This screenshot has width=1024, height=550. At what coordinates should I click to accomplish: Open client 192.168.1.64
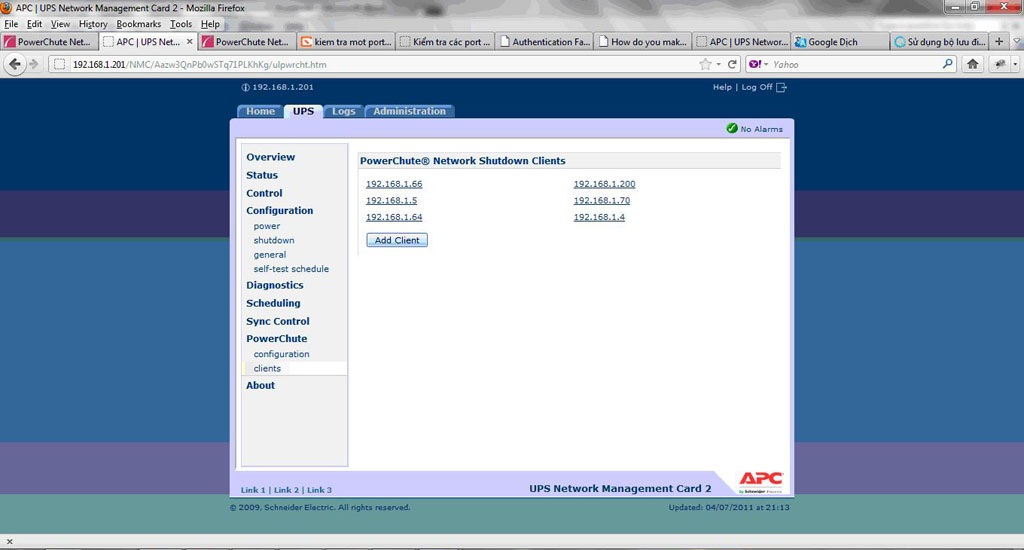[394, 217]
